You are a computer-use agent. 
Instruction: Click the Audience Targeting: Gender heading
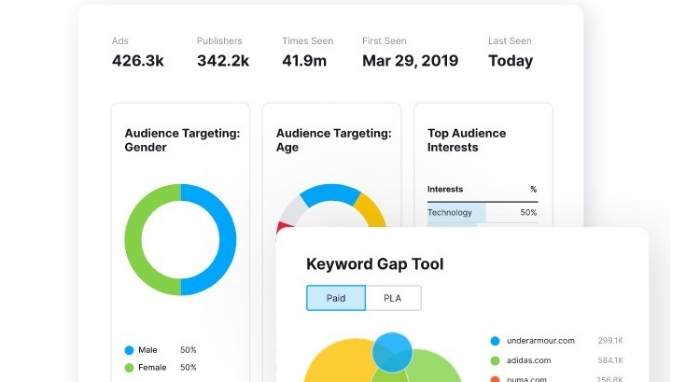point(182,140)
